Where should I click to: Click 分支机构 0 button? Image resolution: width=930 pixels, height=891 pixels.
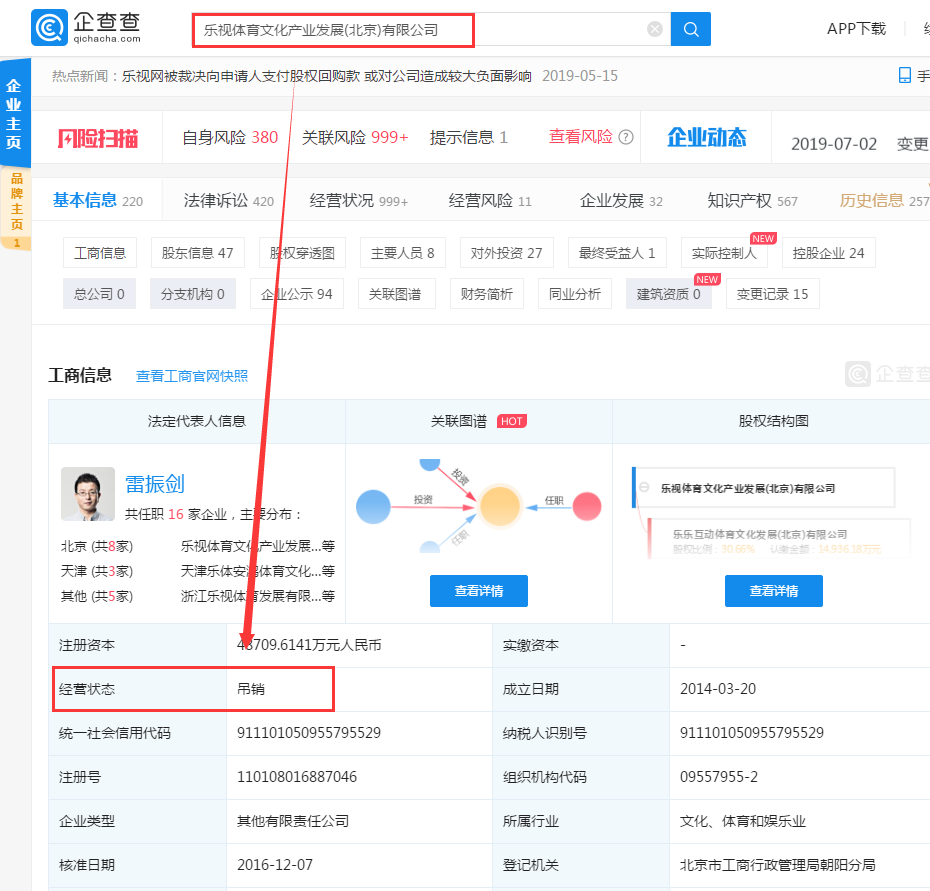(x=193, y=294)
